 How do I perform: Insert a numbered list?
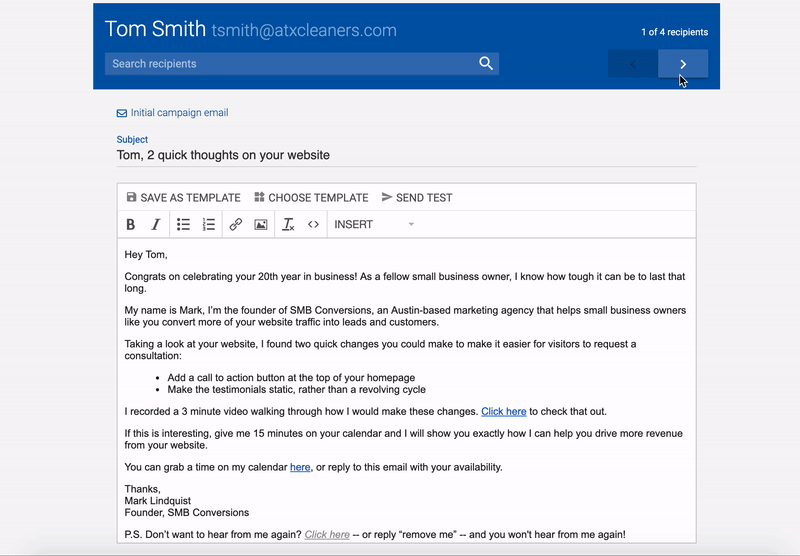(x=209, y=225)
